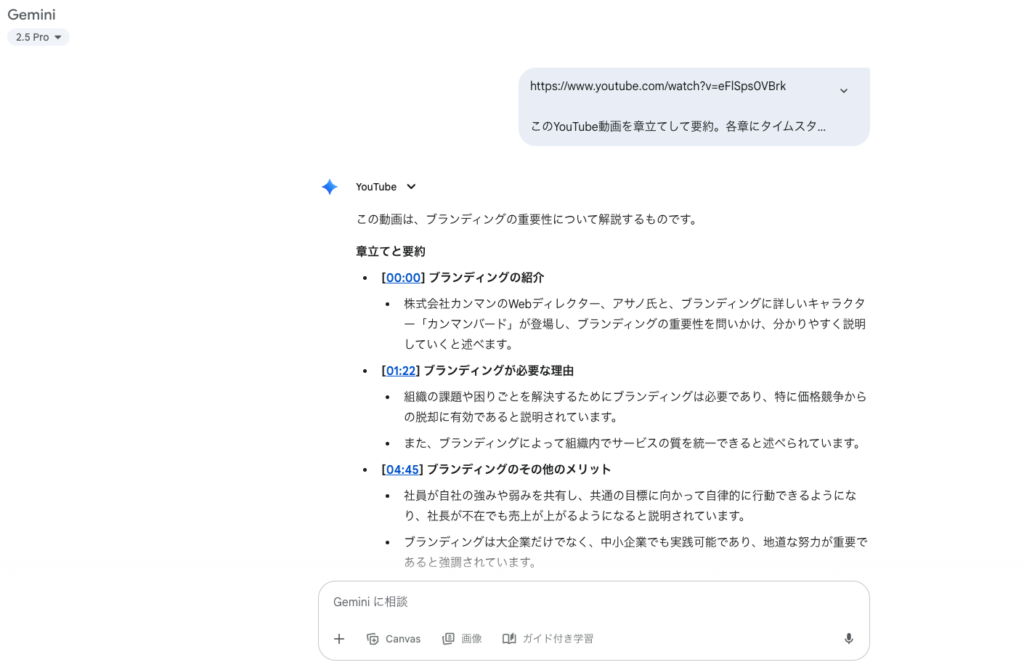Click the 'ブランディングの紹介' chapter title

tap(486, 278)
